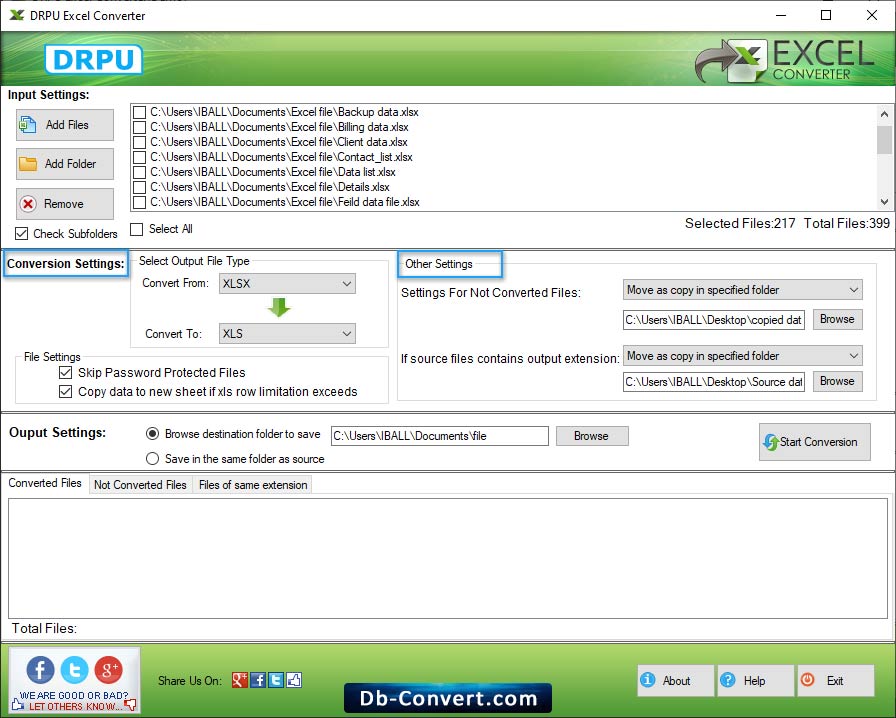This screenshot has height=718, width=896.
Task: Edit the copied data folder path field
Action: (714, 320)
